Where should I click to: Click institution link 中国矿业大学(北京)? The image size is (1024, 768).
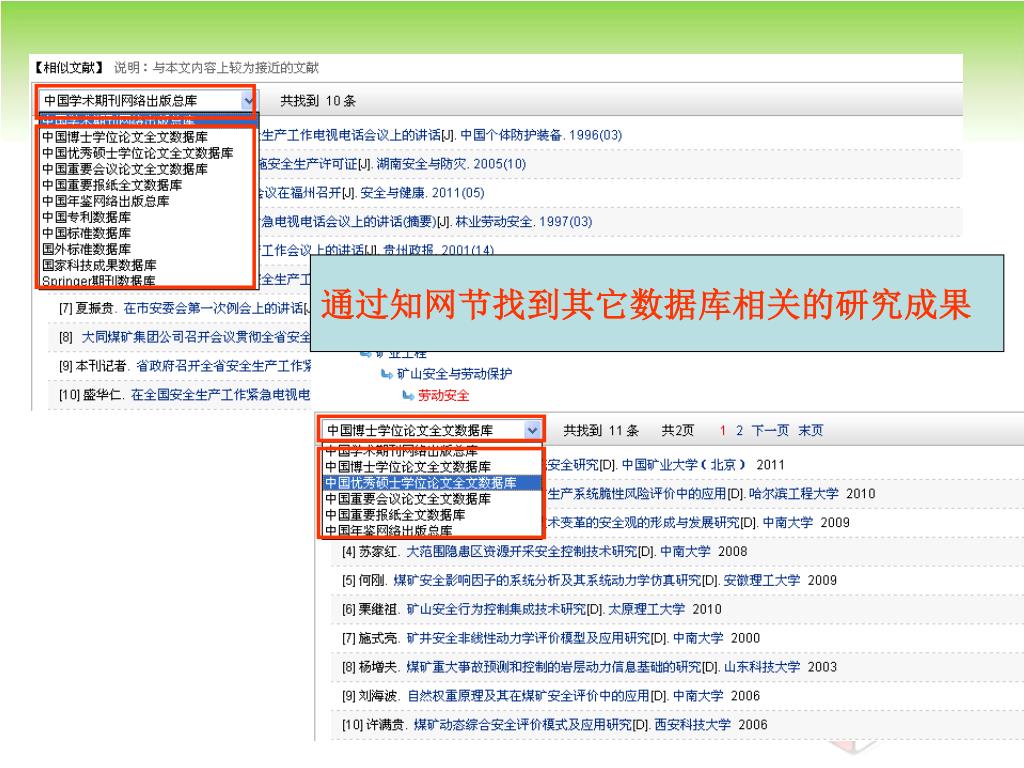click(x=683, y=464)
